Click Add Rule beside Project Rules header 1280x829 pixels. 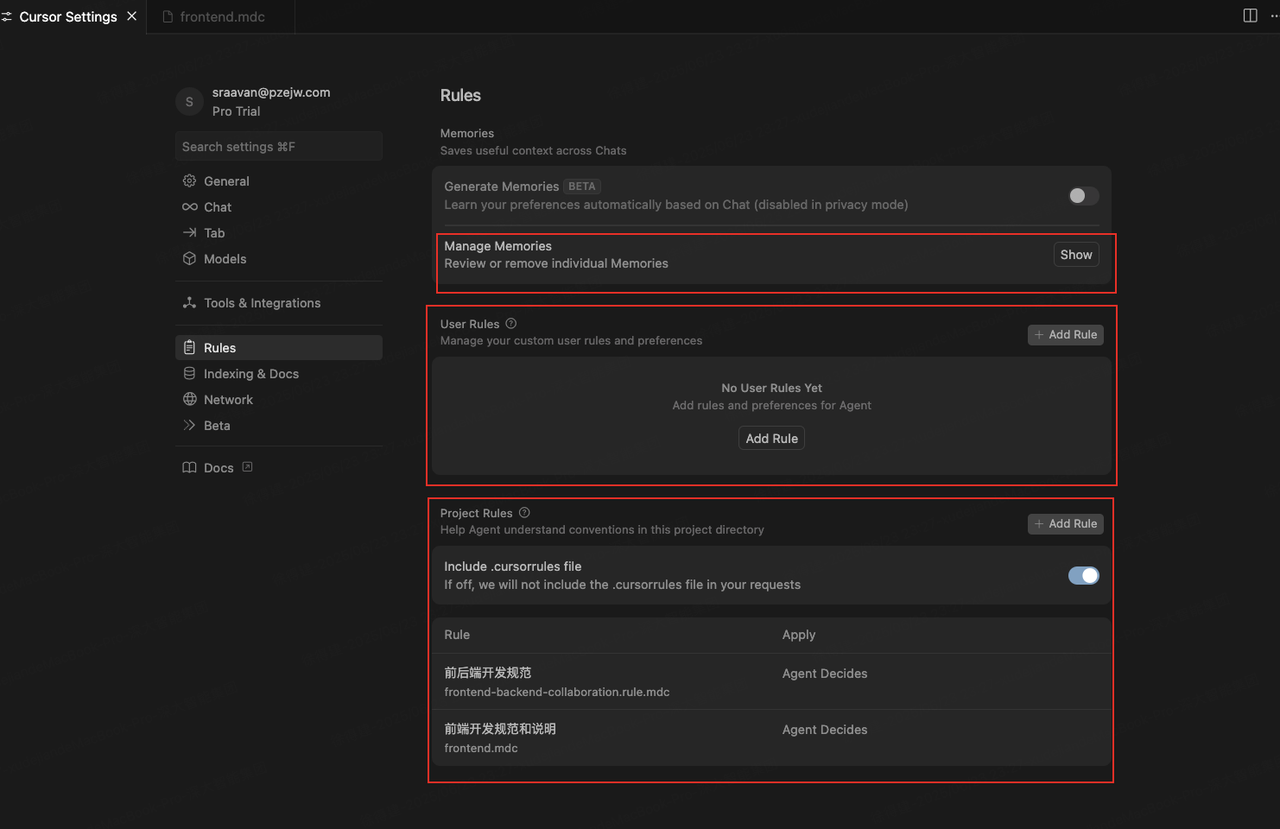click(1066, 524)
